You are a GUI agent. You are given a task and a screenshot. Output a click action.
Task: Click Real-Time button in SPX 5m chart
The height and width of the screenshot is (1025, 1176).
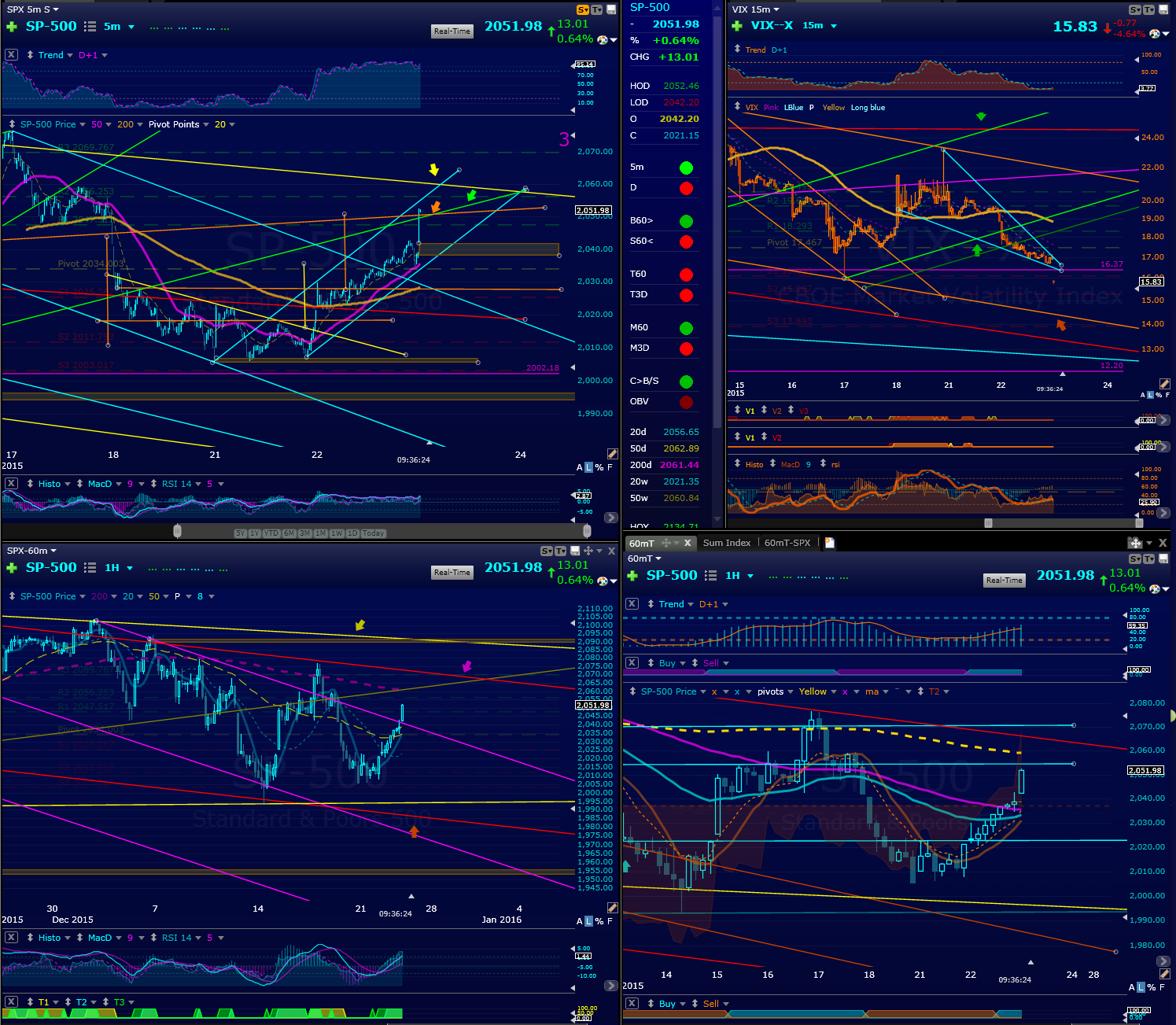coord(452,31)
